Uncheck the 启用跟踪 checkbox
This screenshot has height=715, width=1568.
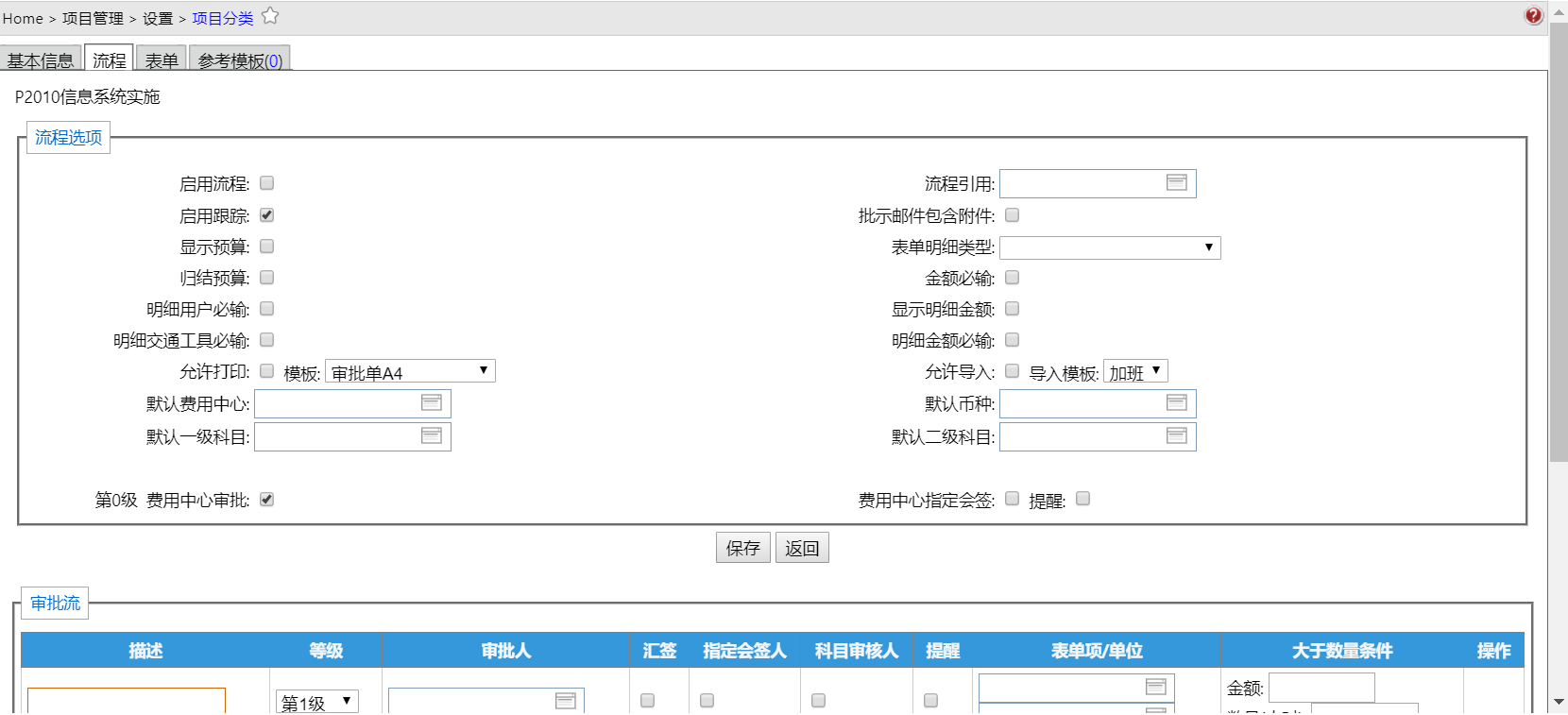click(x=267, y=215)
